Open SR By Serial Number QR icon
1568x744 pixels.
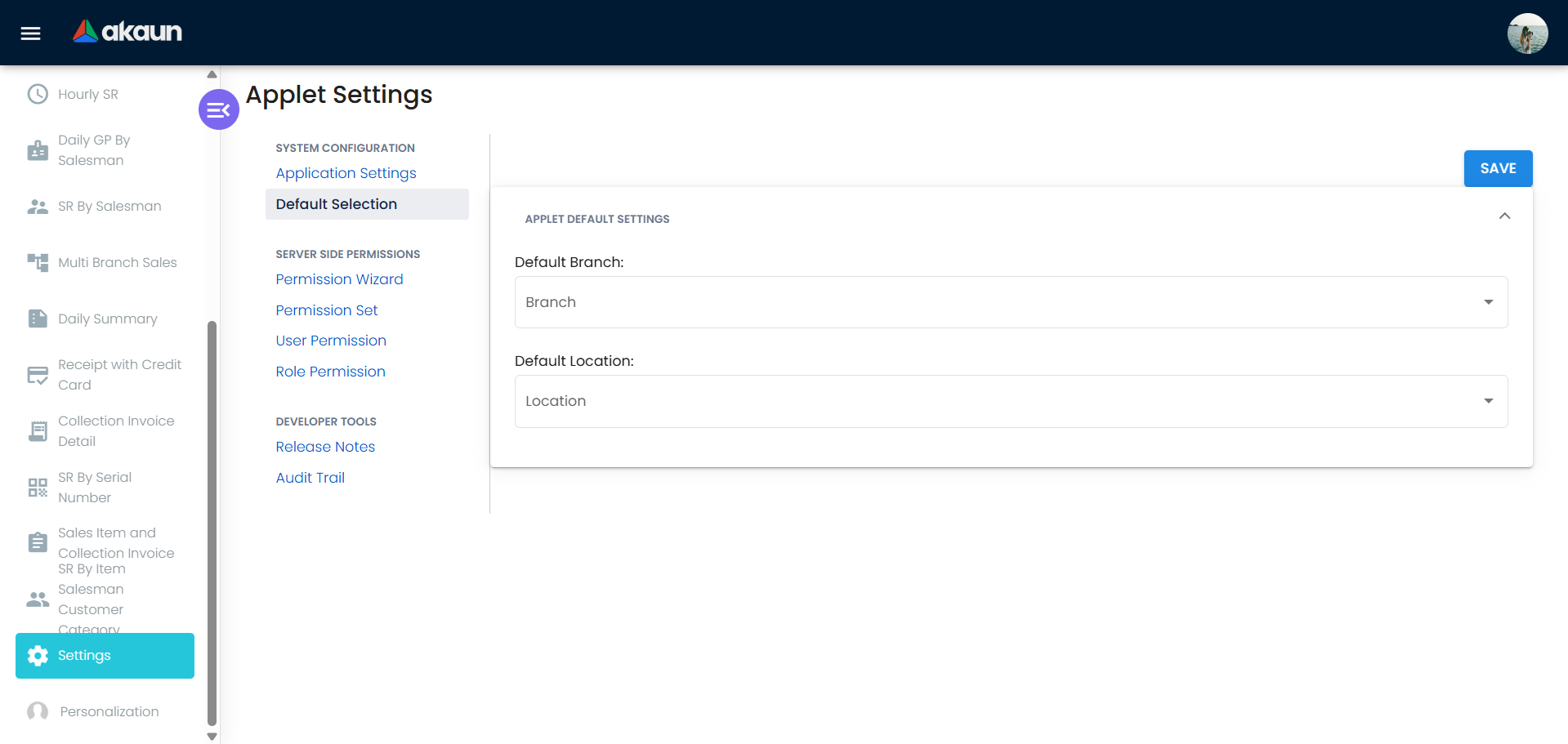[37, 487]
